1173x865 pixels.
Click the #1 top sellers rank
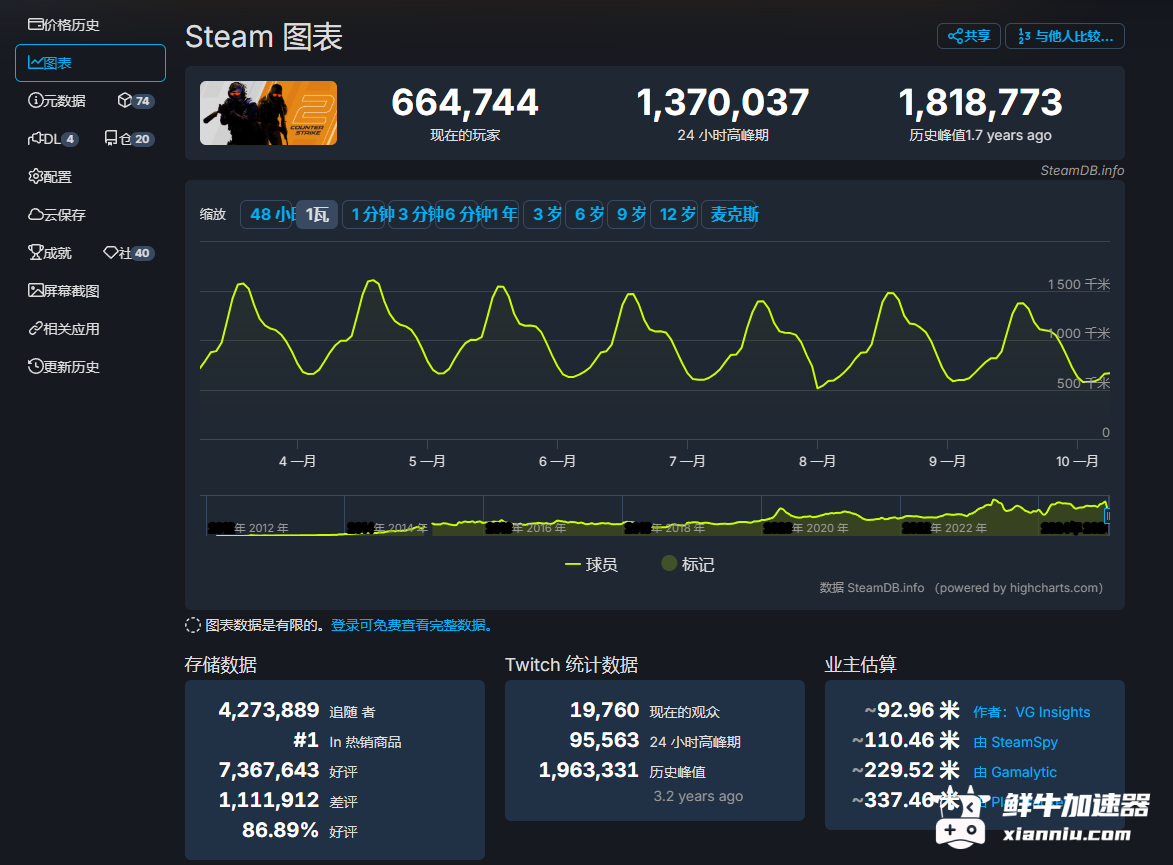[306, 740]
